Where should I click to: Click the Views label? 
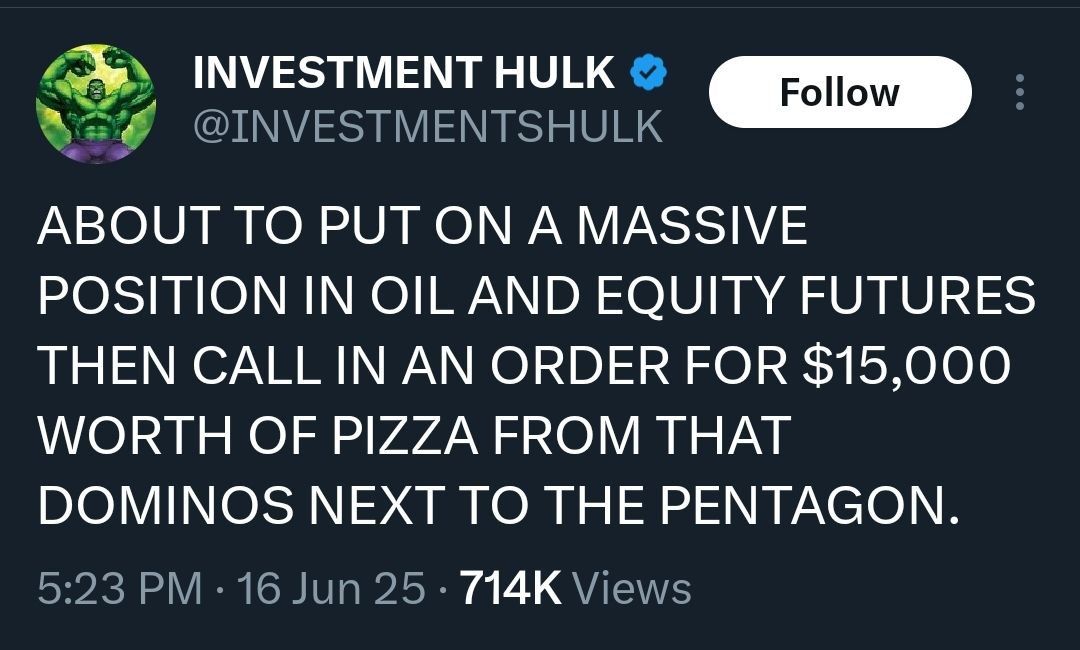632,589
